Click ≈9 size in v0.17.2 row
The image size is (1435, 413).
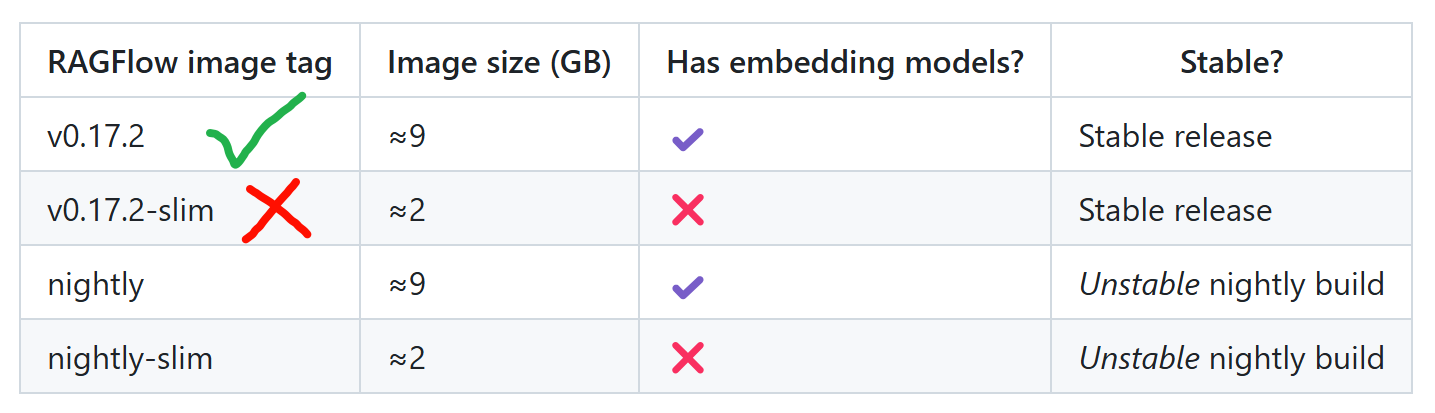click(x=407, y=136)
